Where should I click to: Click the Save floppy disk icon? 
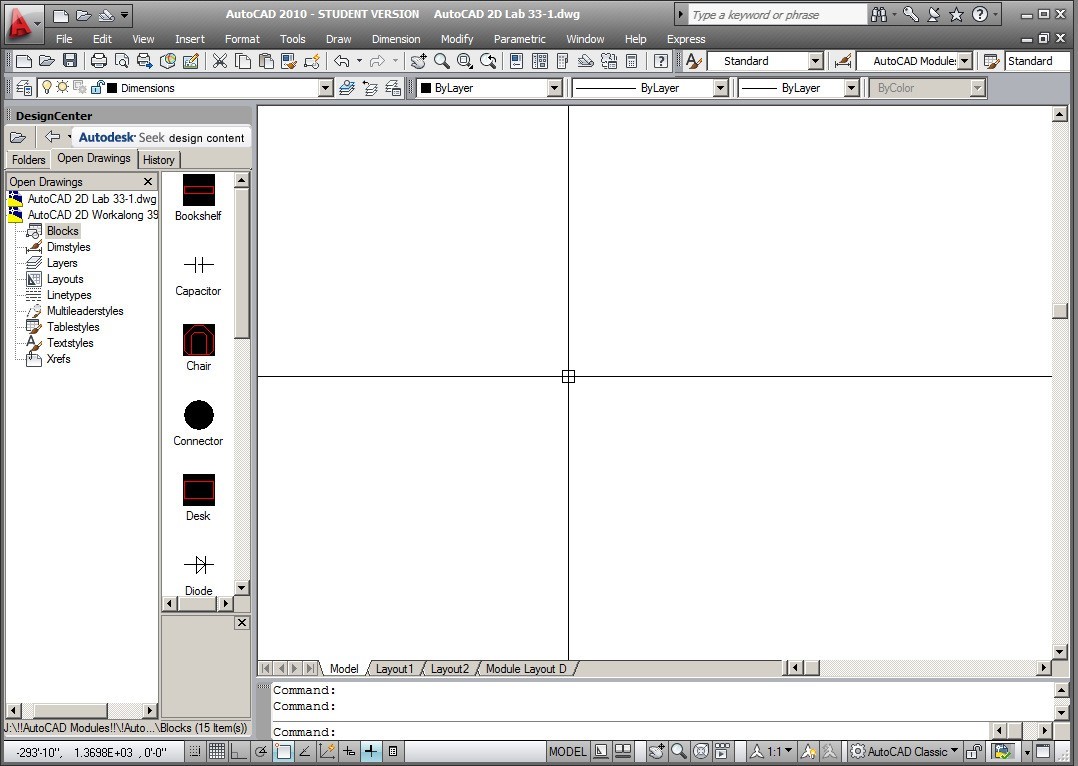(x=69, y=61)
